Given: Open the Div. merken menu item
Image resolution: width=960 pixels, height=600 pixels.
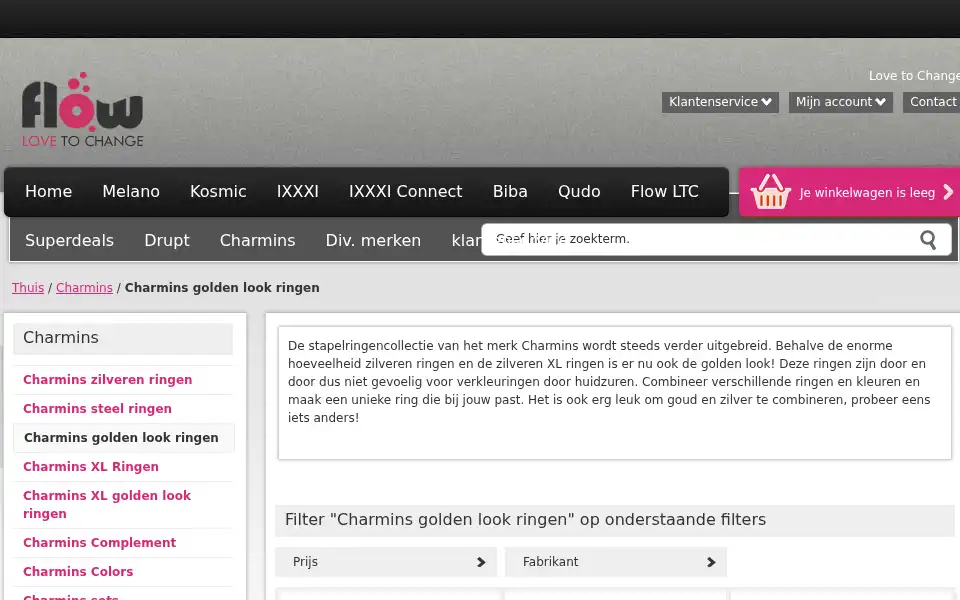Looking at the screenshot, I should point(373,241).
